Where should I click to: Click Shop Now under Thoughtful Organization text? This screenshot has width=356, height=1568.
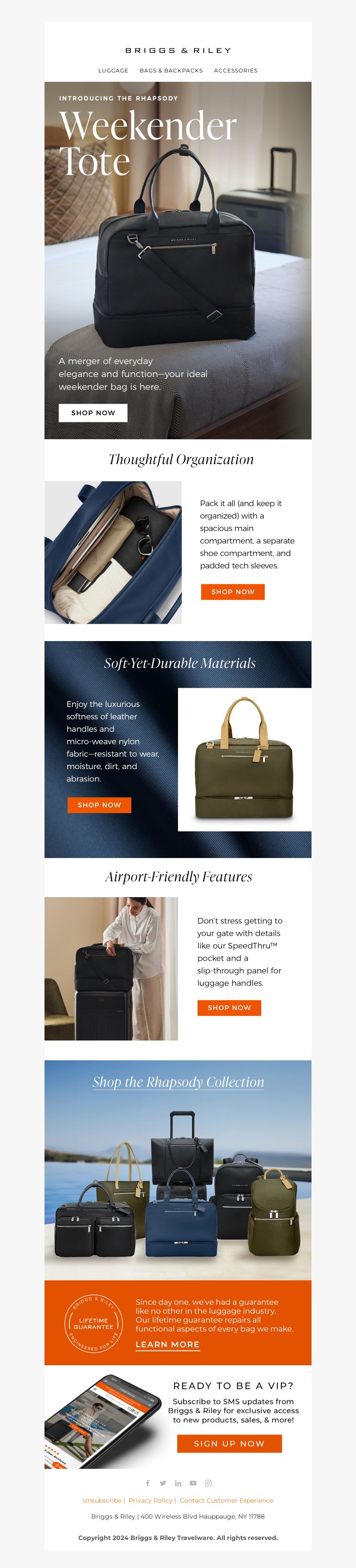click(233, 592)
